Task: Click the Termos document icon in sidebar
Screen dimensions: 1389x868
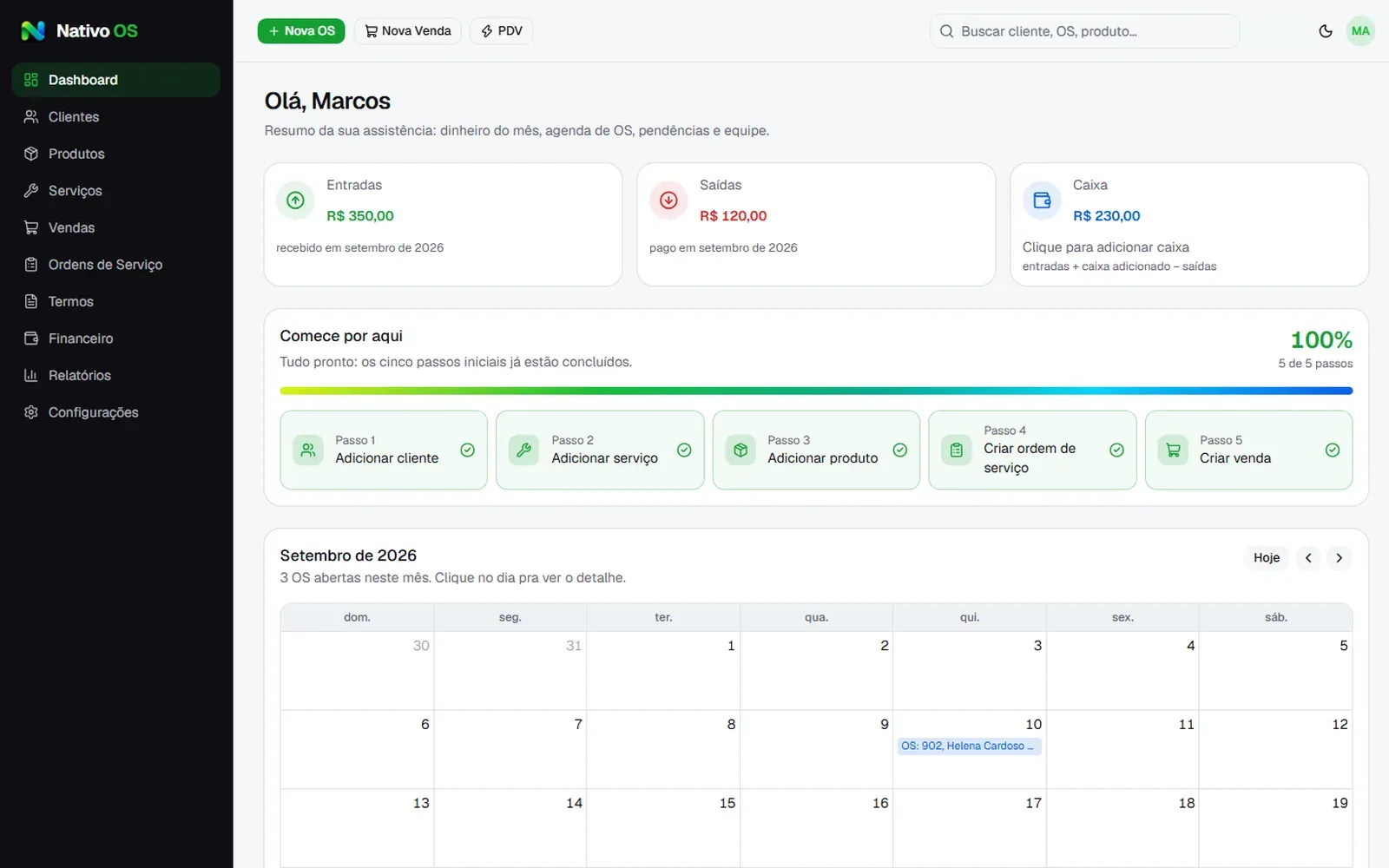Action: pos(31,301)
